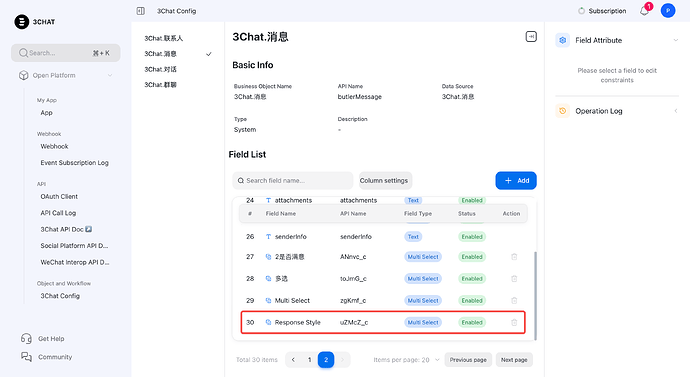This screenshot has width=690, height=377.
Task: Click the multi-select icon beside Response Style
Action: point(268,322)
